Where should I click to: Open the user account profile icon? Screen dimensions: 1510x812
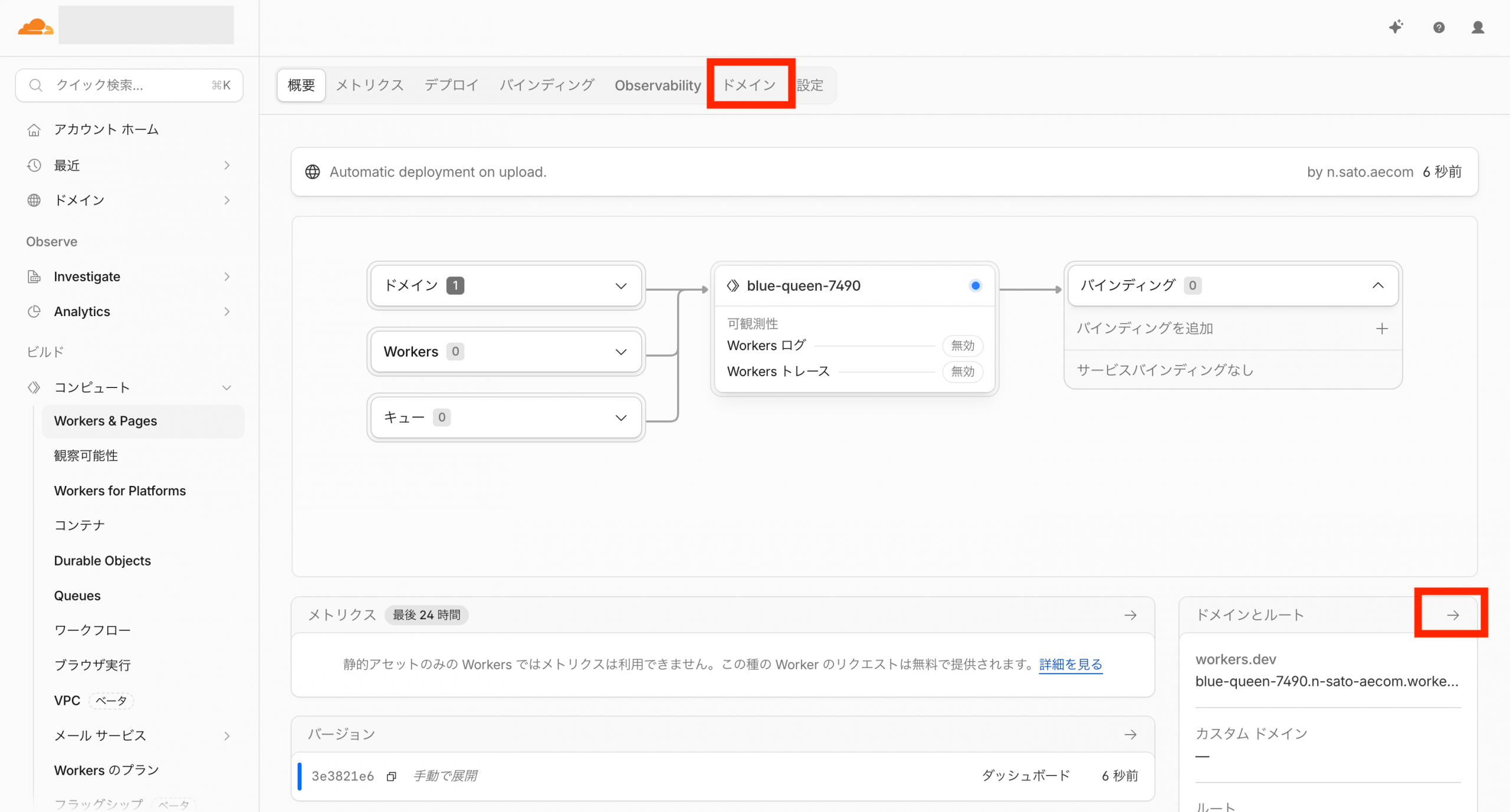coord(1478,27)
